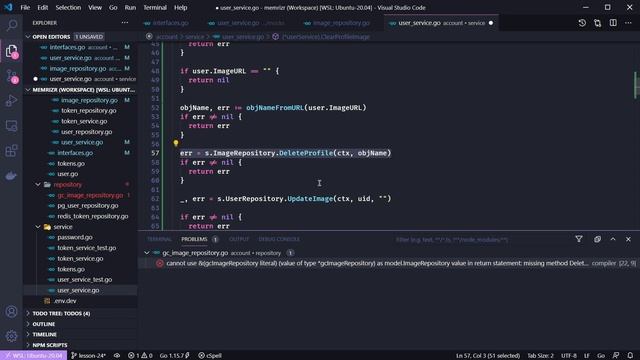Open the file timeline history icon
This screenshot has height=360, width=640.
(x=582, y=23)
